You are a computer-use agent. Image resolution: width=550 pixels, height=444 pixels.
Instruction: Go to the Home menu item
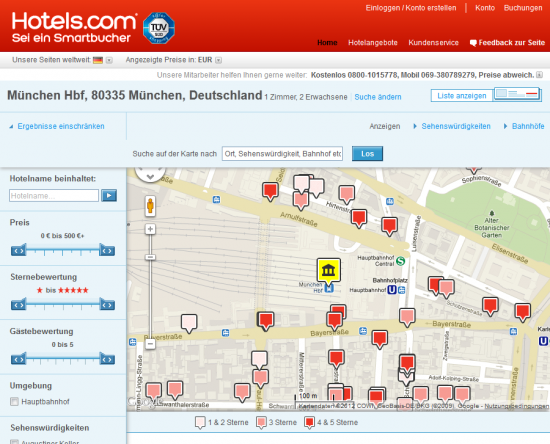[x=327, y=43]
